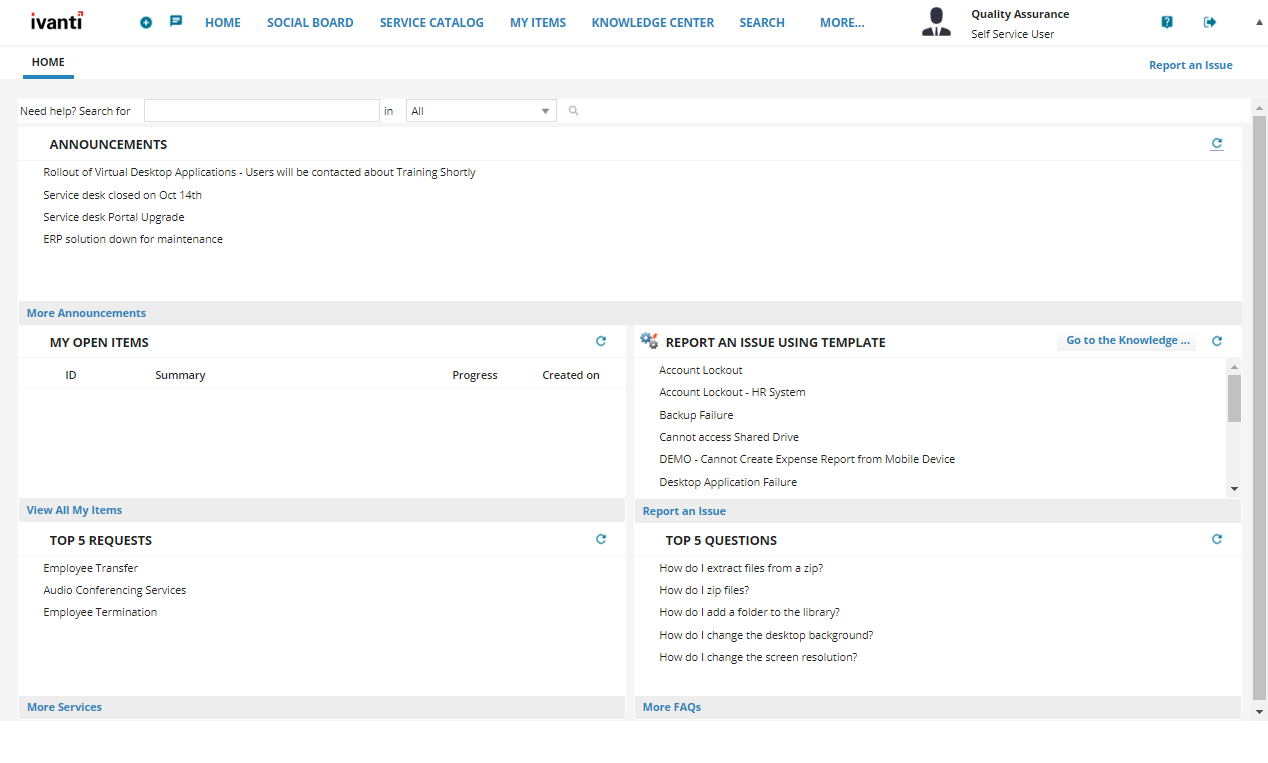
Task: Click the Report an Issue link
Action: click(1190, 64)
